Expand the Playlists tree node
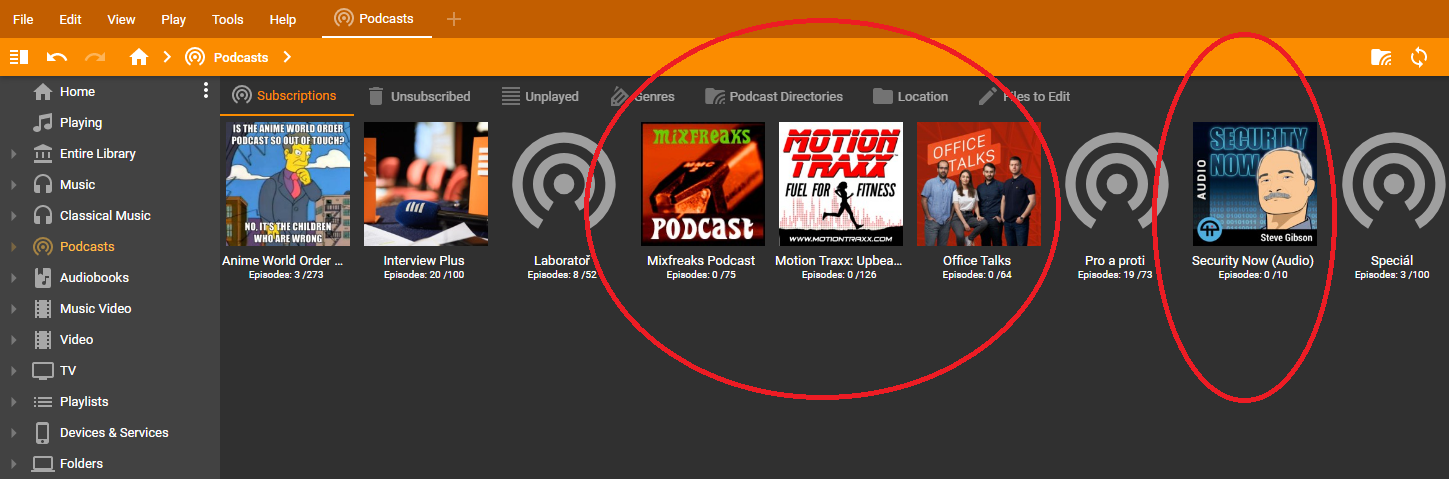Viewport: 1449px width, 479px height. point(13,402)
